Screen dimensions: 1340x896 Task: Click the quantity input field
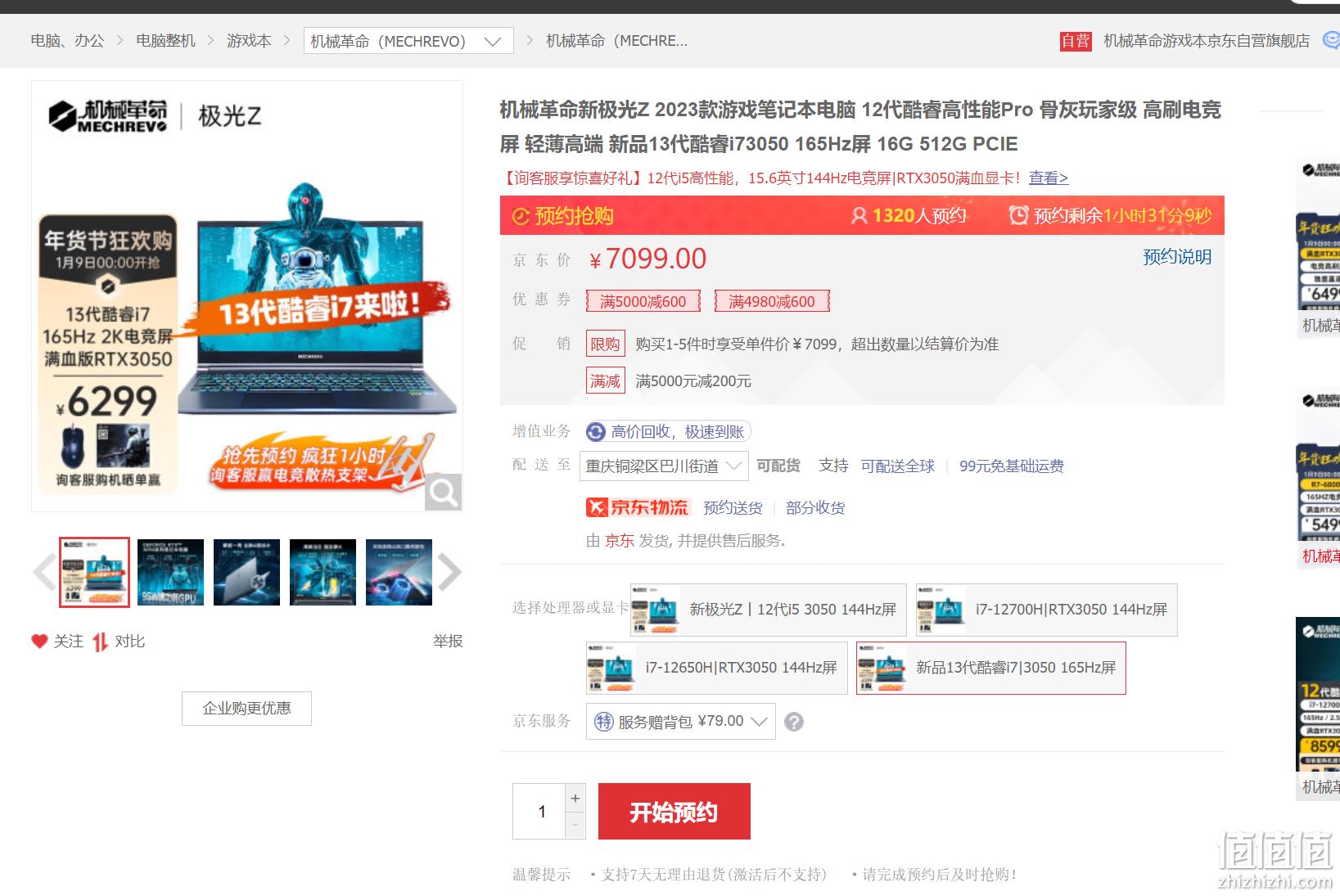click(x=539, y=811)
